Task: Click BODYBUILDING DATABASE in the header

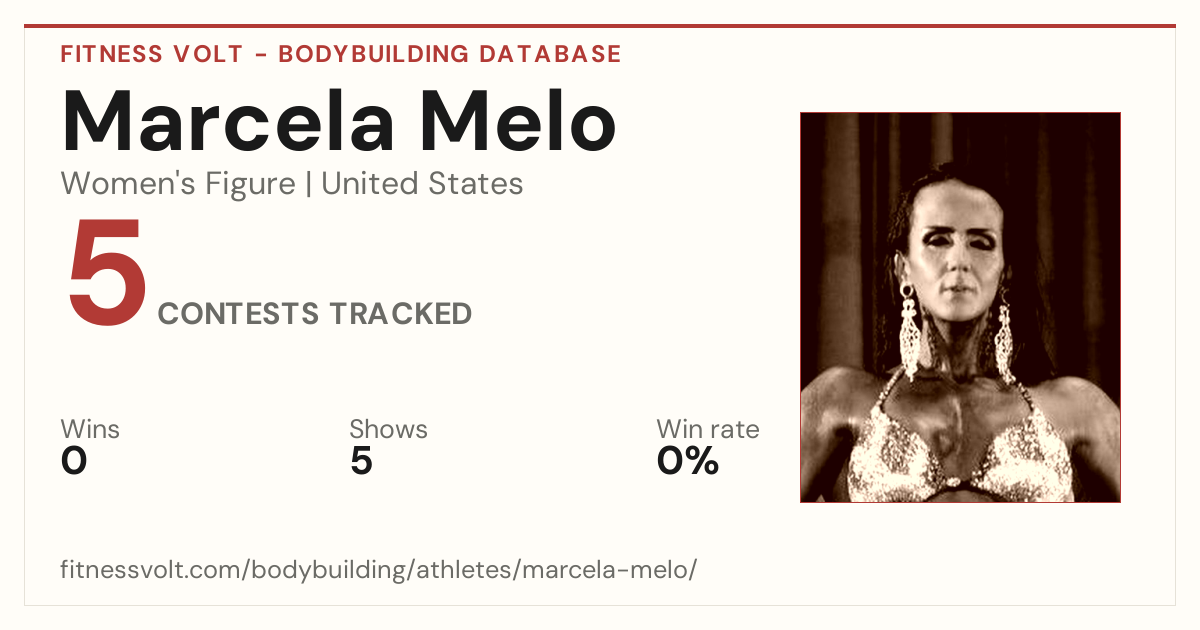Action: 450,54
